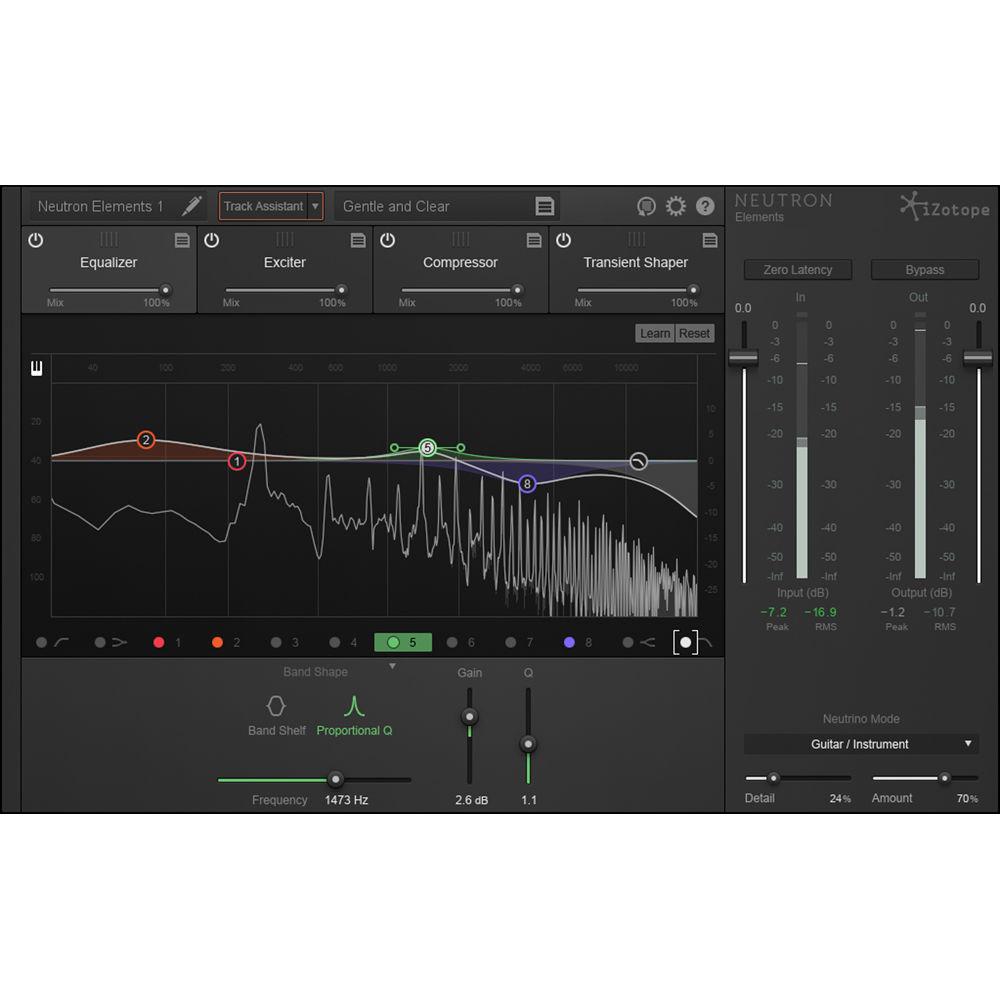This screenshot has height=1000, width=1000.
Task: Show the piano keyboard overlay on the EQ
Action: pyautogui.click(x=36, y=368)
